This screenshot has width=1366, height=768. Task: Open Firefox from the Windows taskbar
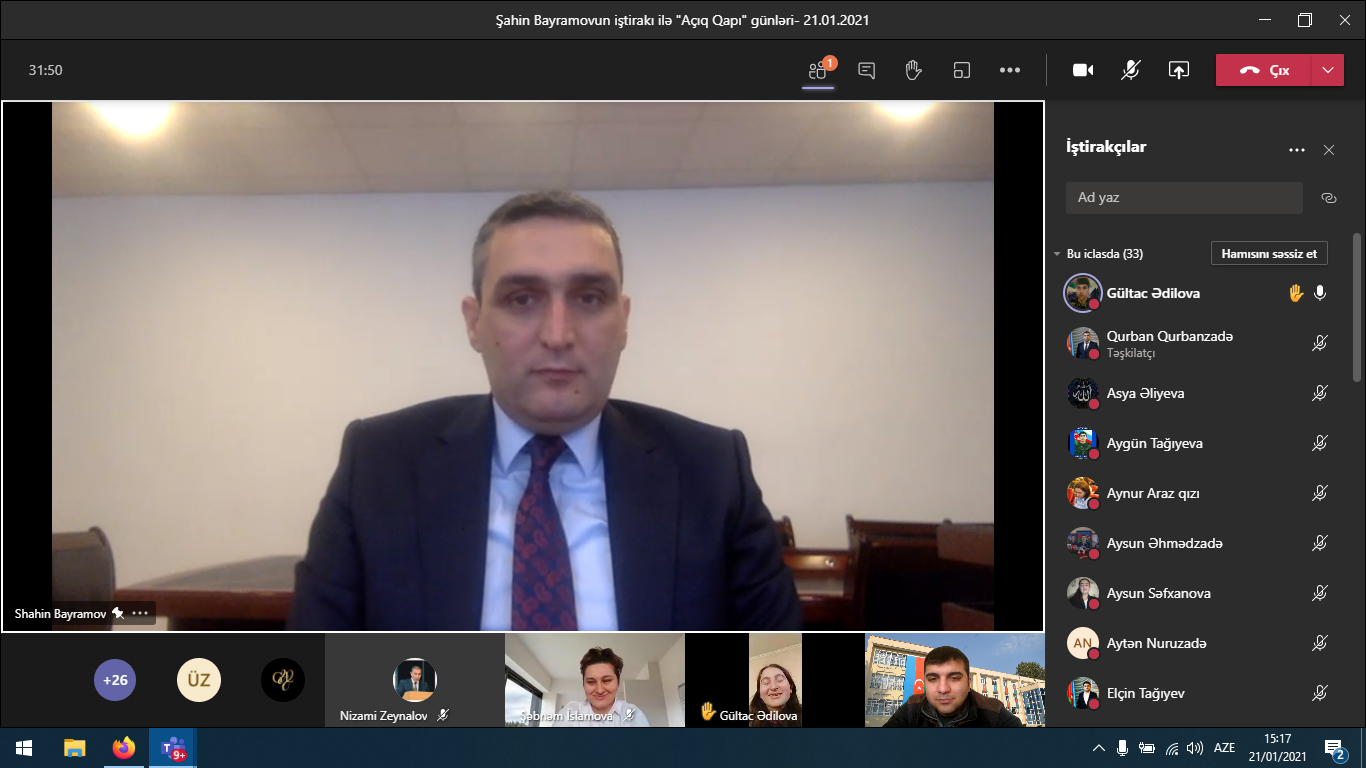[x=124, y=748]
